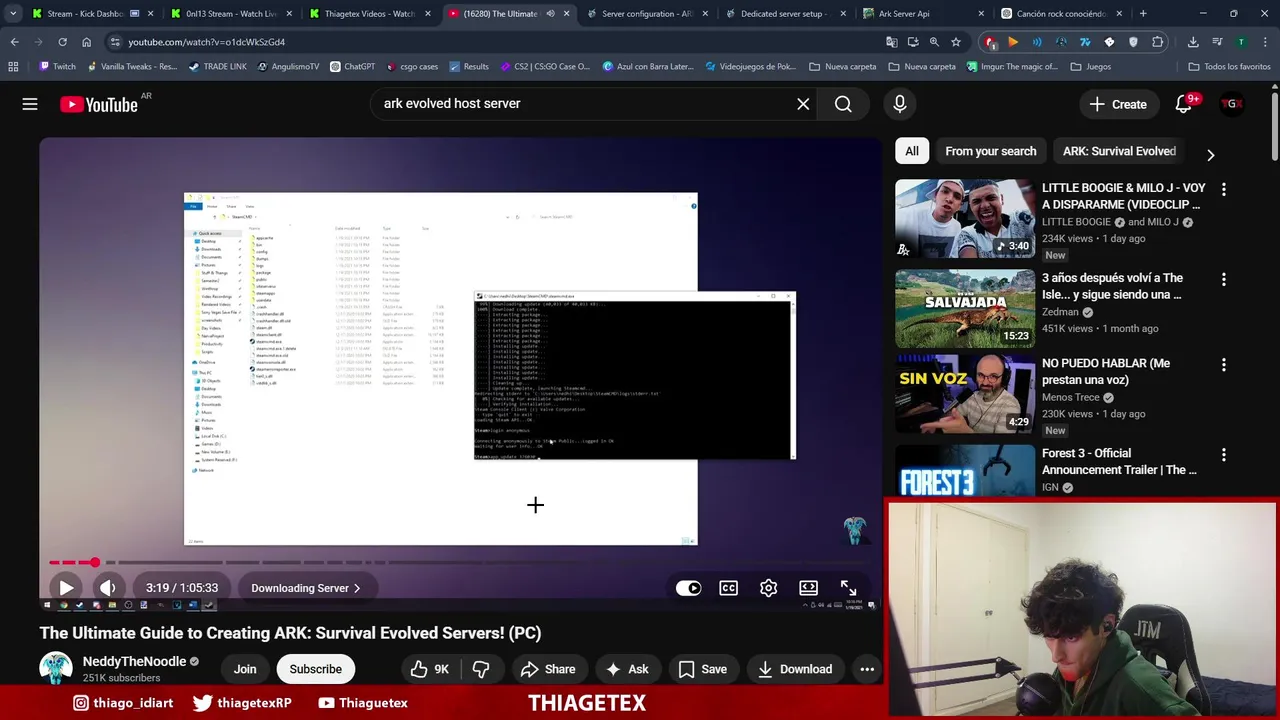Open YouTube notifications bell
1280x720 pixels.
[1184, 104]
